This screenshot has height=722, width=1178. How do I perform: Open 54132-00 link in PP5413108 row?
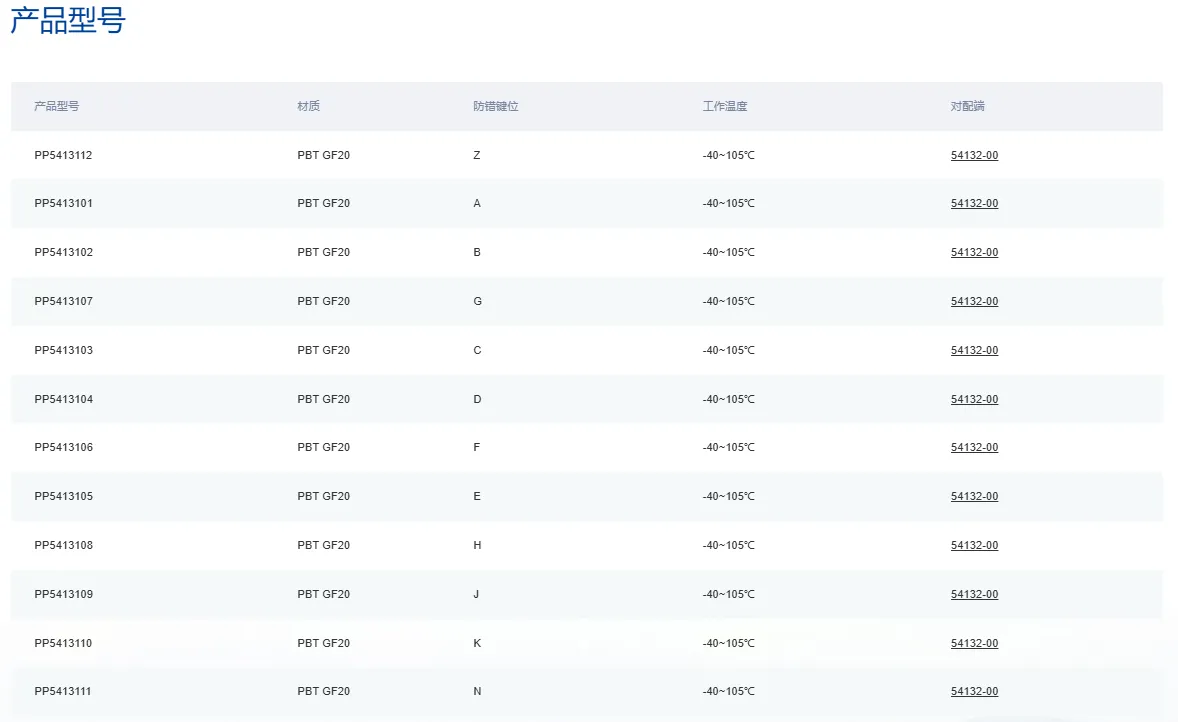pos(974,545)
